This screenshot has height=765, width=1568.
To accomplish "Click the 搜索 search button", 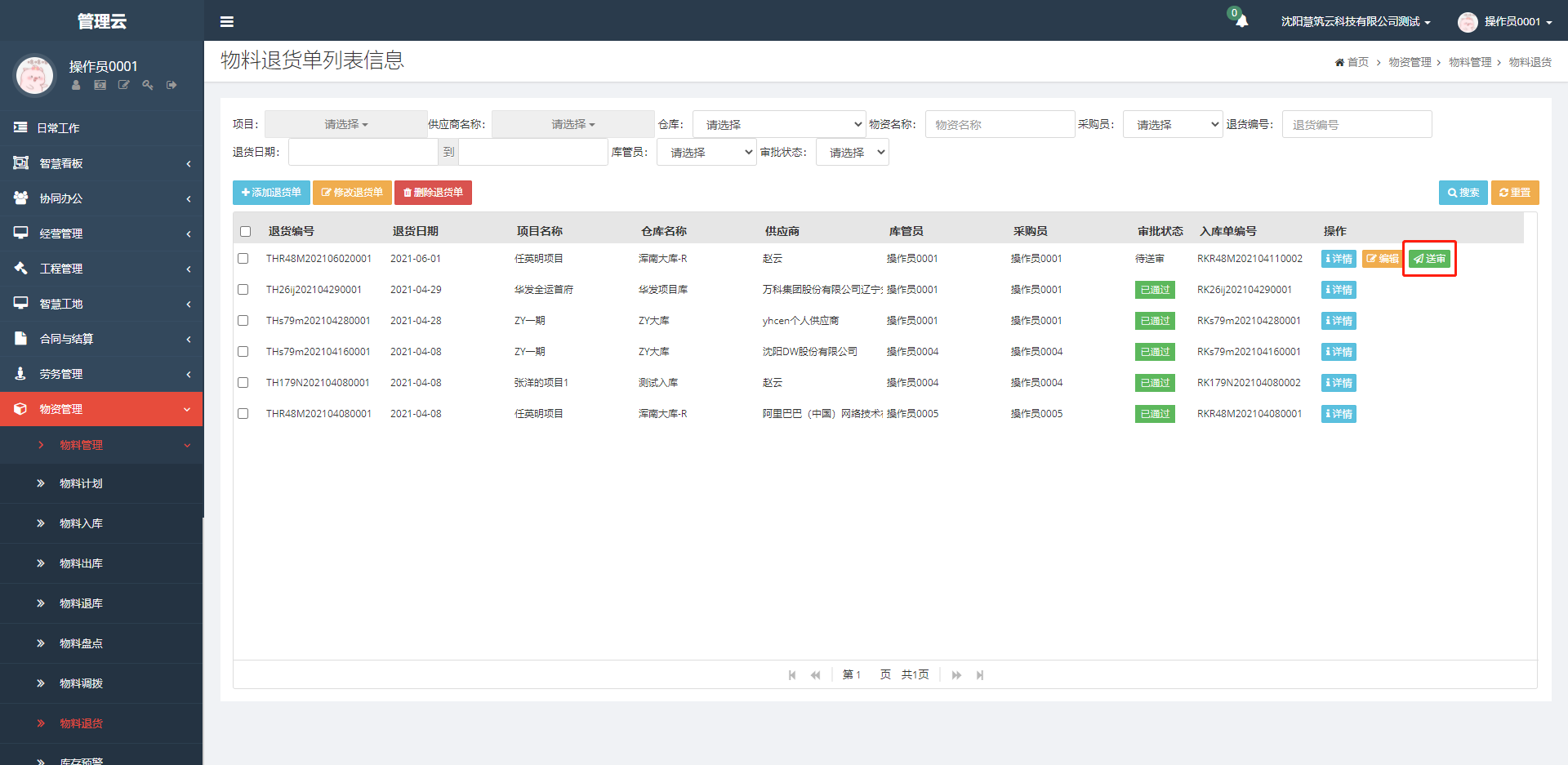I will (x=1463, y=193).
